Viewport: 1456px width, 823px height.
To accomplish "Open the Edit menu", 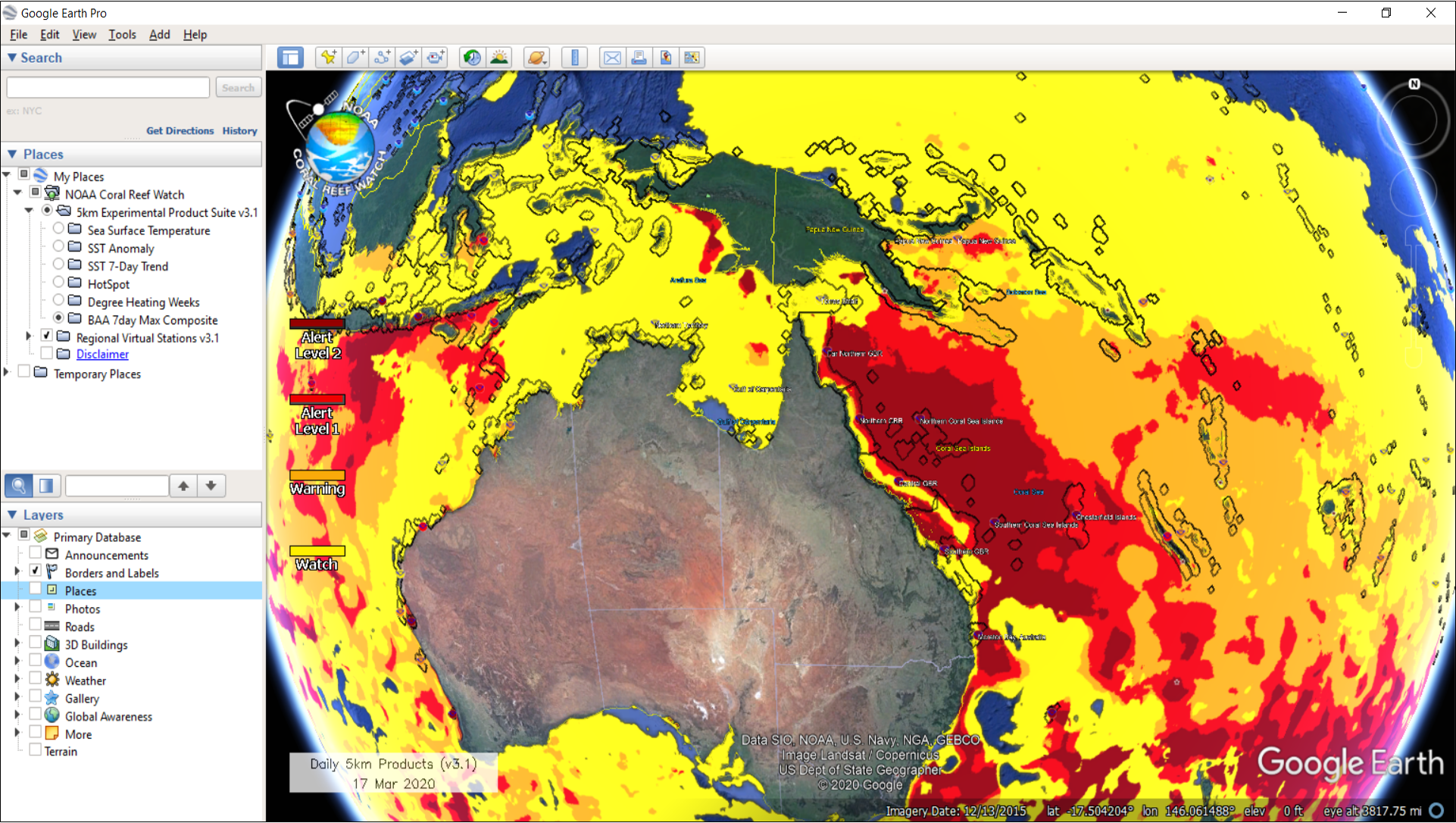I will coord(49,34).
